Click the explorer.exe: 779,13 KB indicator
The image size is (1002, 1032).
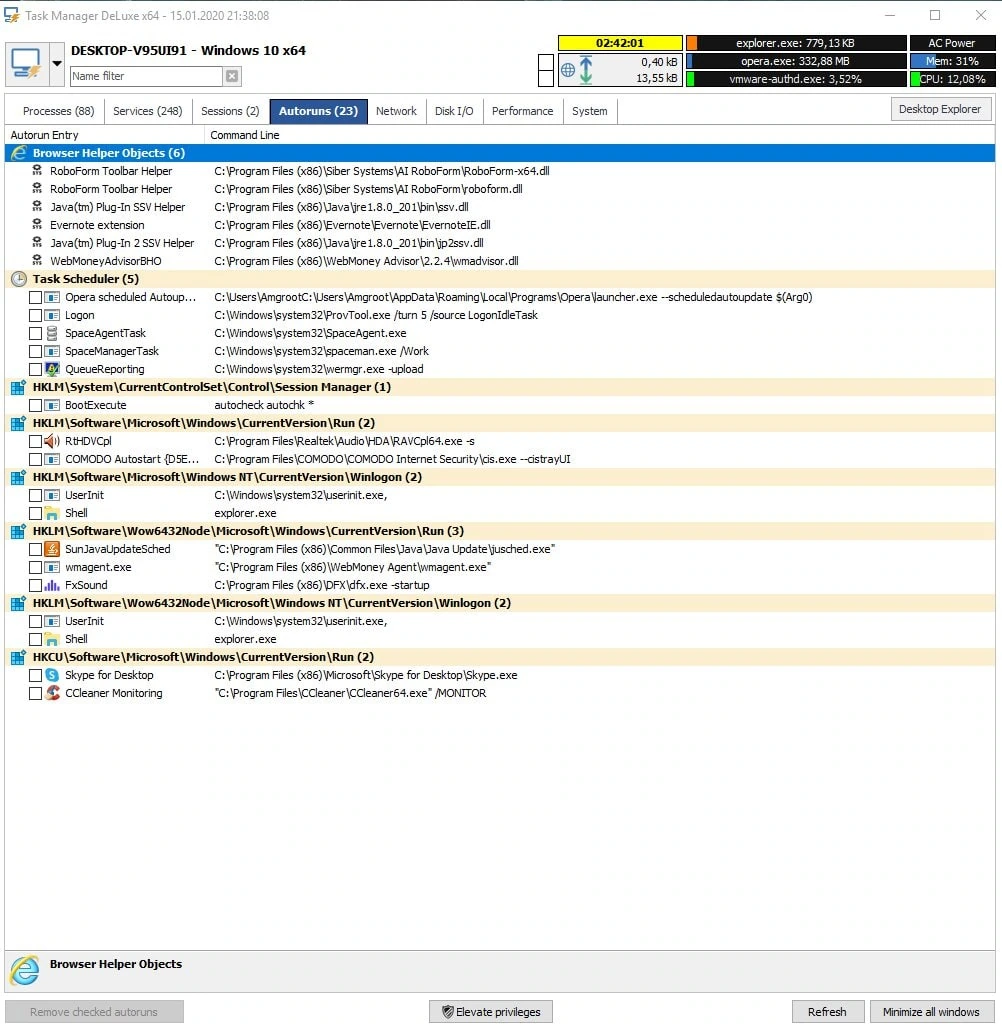[x=796, y=43]
